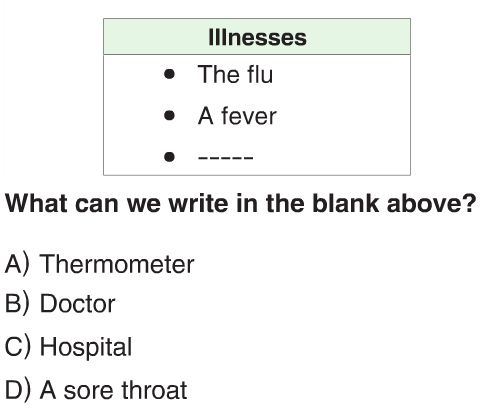Click 'A fever' list item
Image resolution: width=495 pixels, height=415 pixels.
pyautogui.click(x=237, y=116)
